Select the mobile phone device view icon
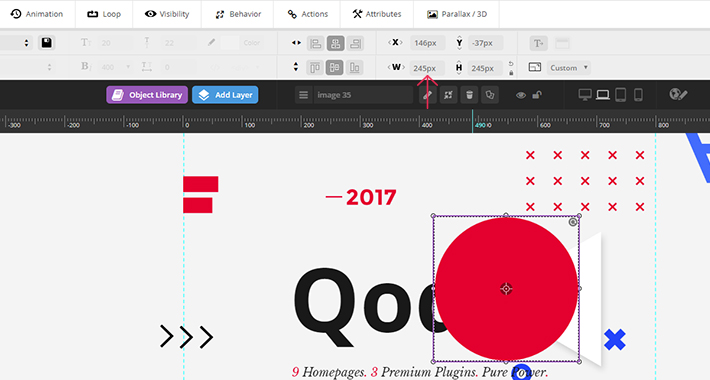Image resolution: width=710 pixels, height=380 pixels. [x=638, y=95]
